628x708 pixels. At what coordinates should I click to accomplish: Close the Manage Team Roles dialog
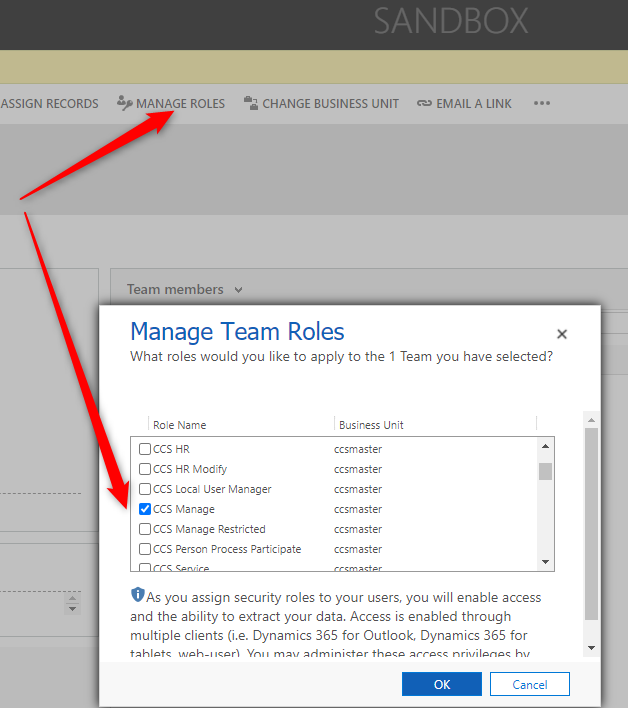(x=562, y=334)
